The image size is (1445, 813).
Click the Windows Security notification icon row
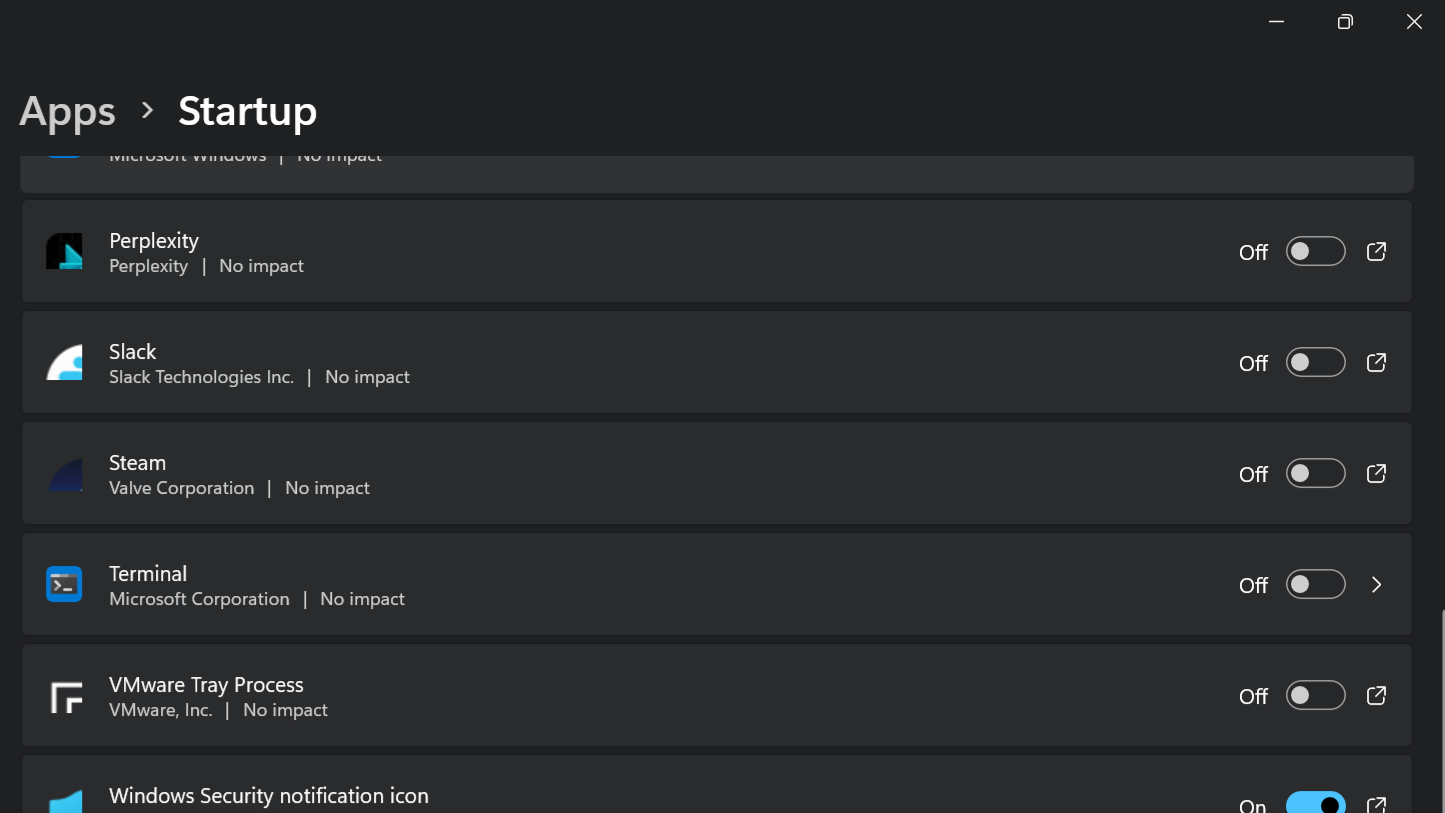pos(716,784)
